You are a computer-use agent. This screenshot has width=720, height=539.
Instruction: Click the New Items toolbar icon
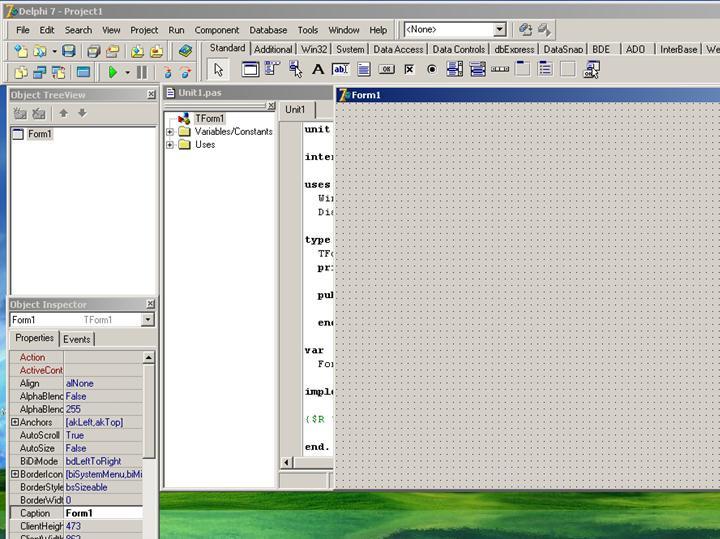(x=21, y=51)
